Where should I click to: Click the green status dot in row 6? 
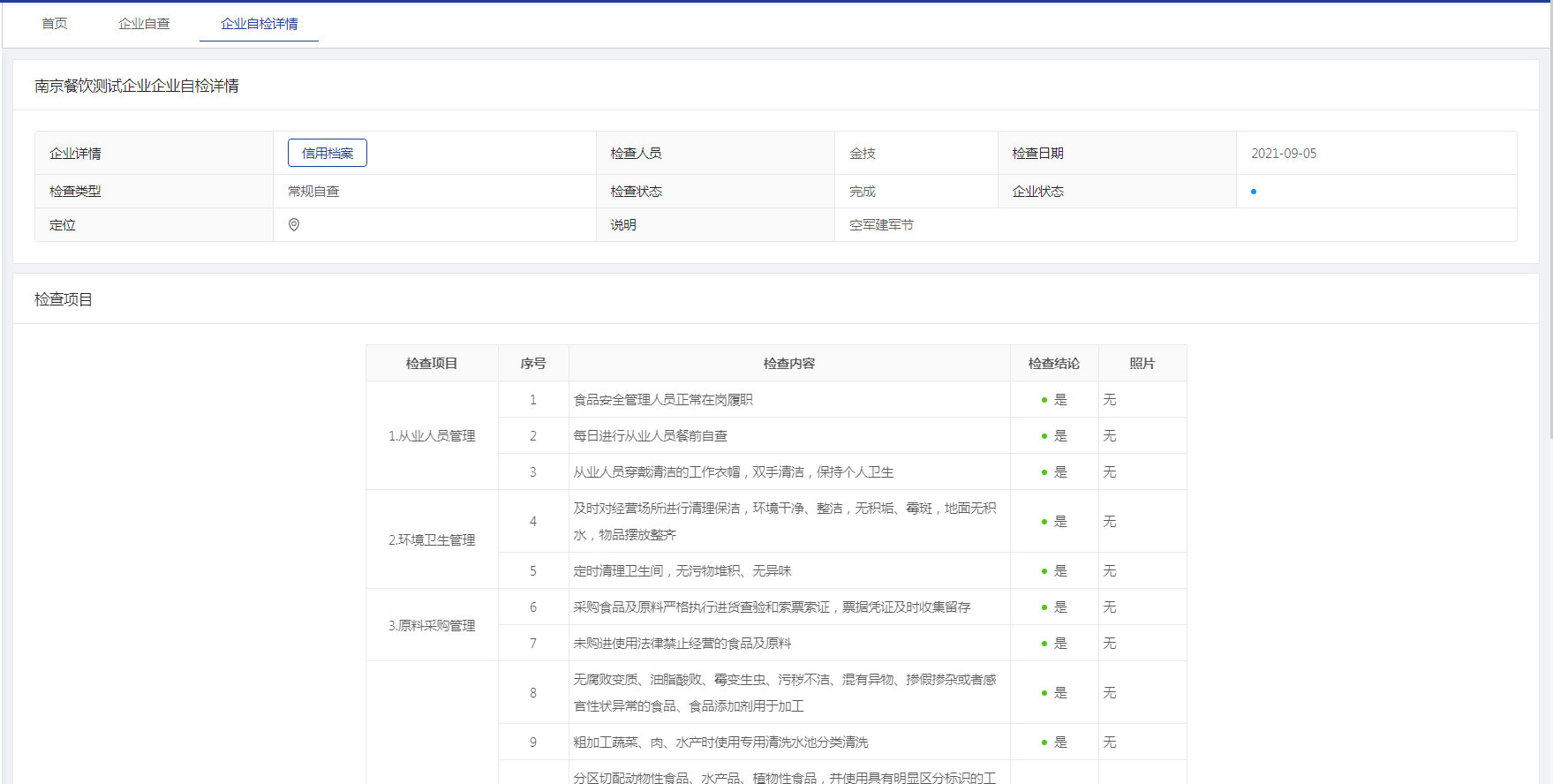click(x=1044, y=607)
